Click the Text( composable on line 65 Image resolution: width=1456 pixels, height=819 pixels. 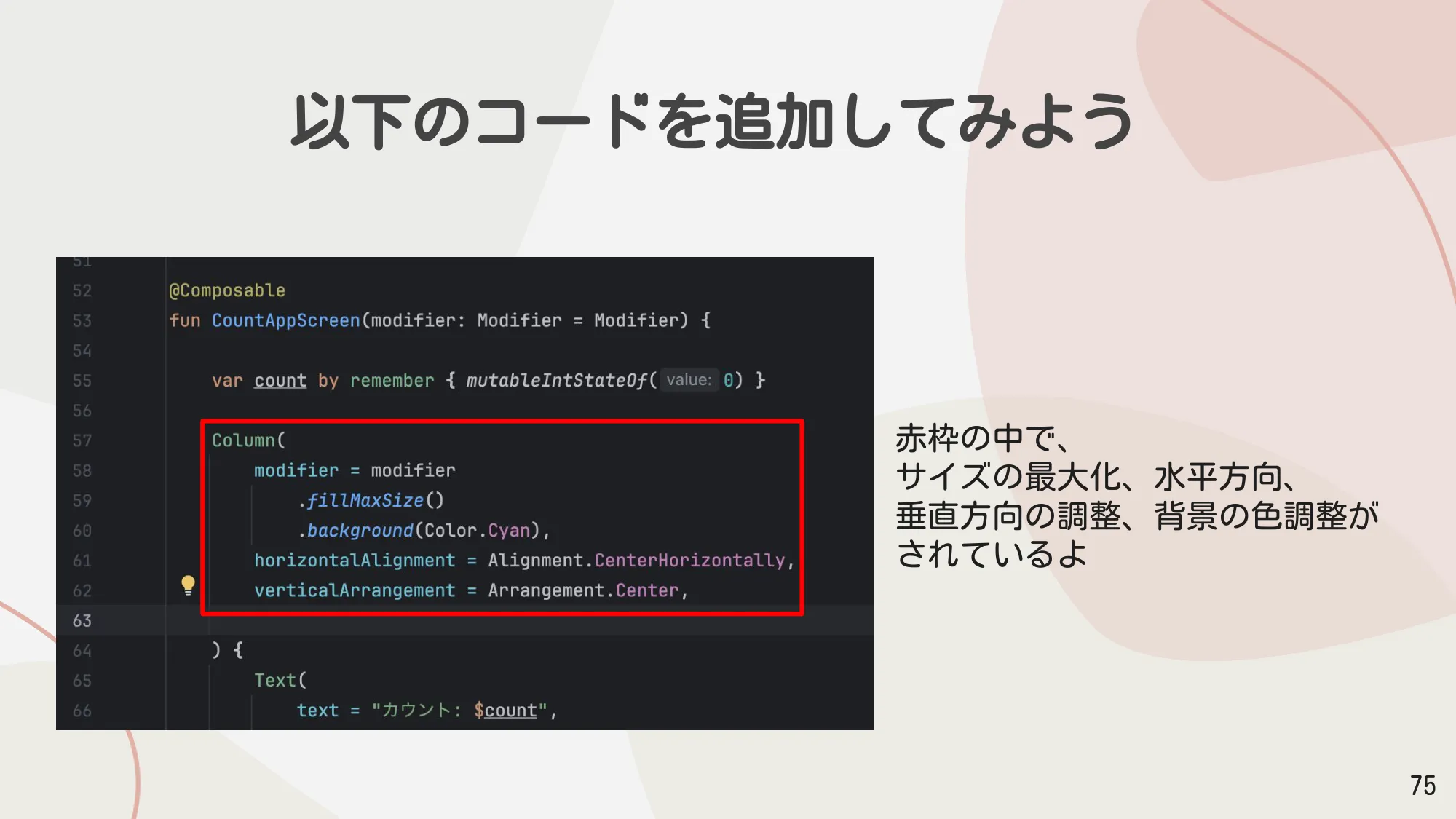(280, 679)
